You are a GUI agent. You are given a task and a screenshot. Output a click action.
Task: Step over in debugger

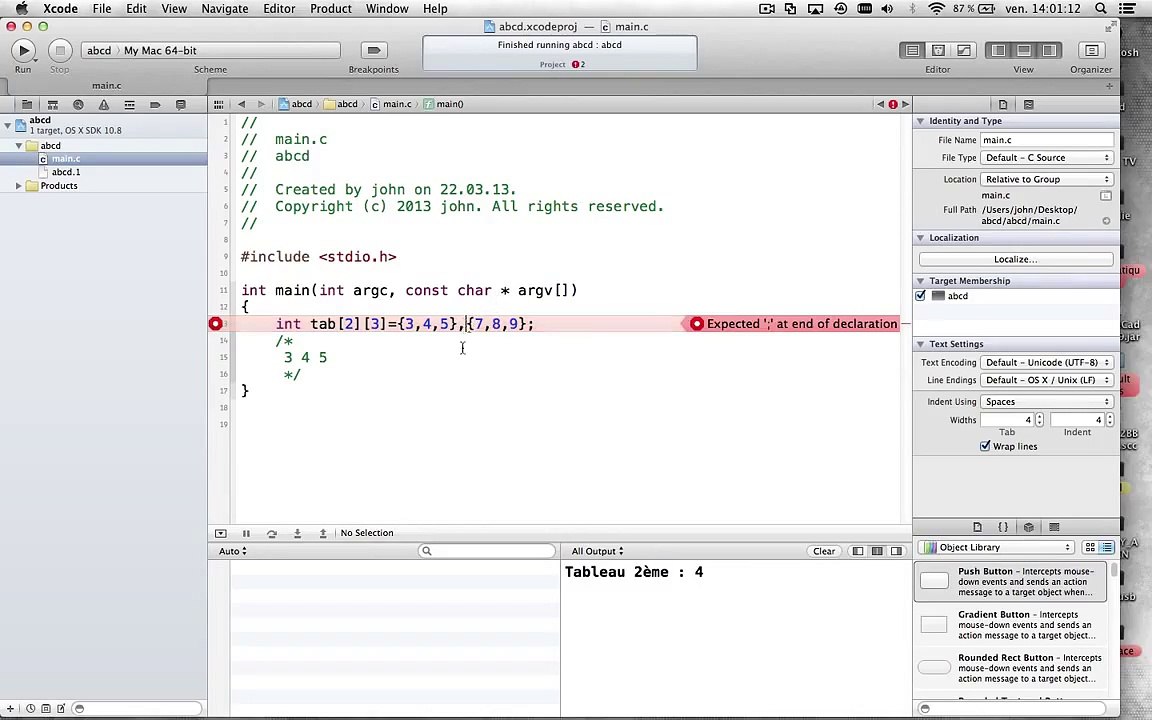coord(272,533)
